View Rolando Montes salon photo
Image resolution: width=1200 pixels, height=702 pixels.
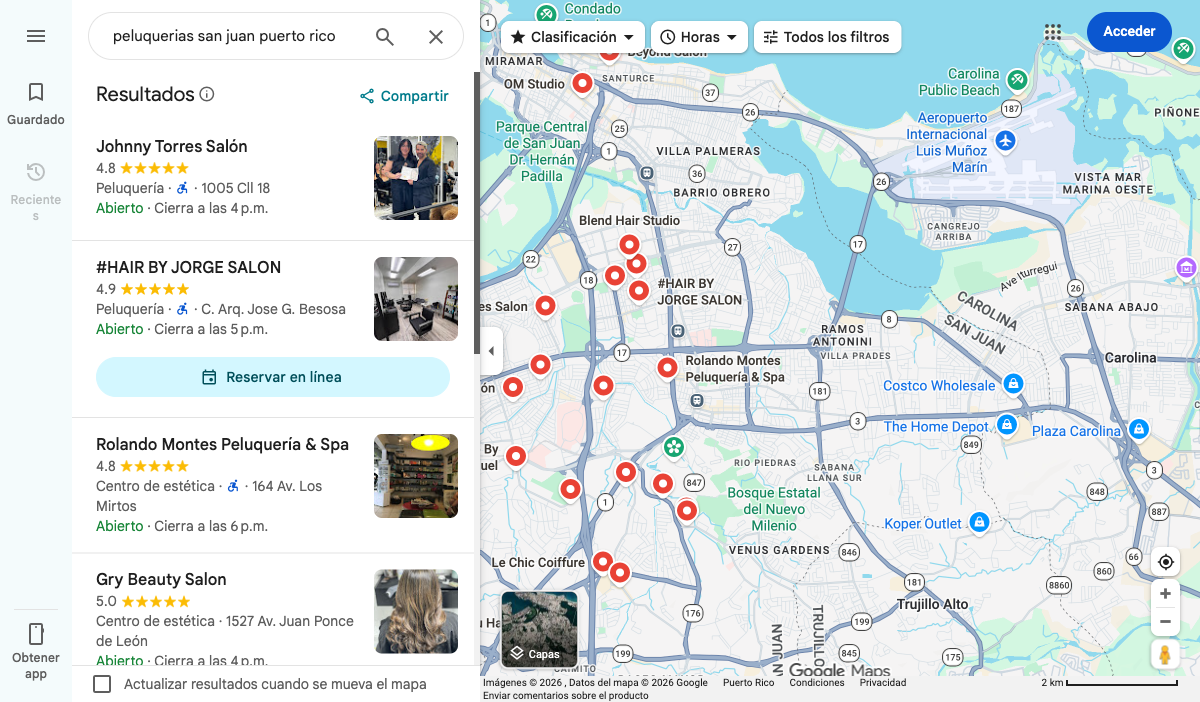(416, 476)
